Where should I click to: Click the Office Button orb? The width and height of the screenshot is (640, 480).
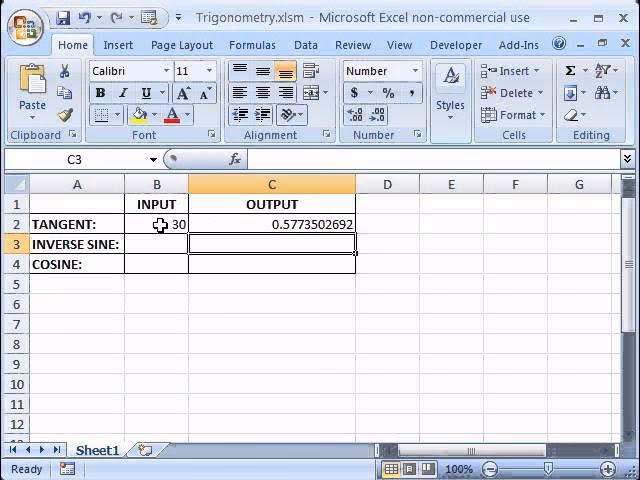tap(25, 27)
